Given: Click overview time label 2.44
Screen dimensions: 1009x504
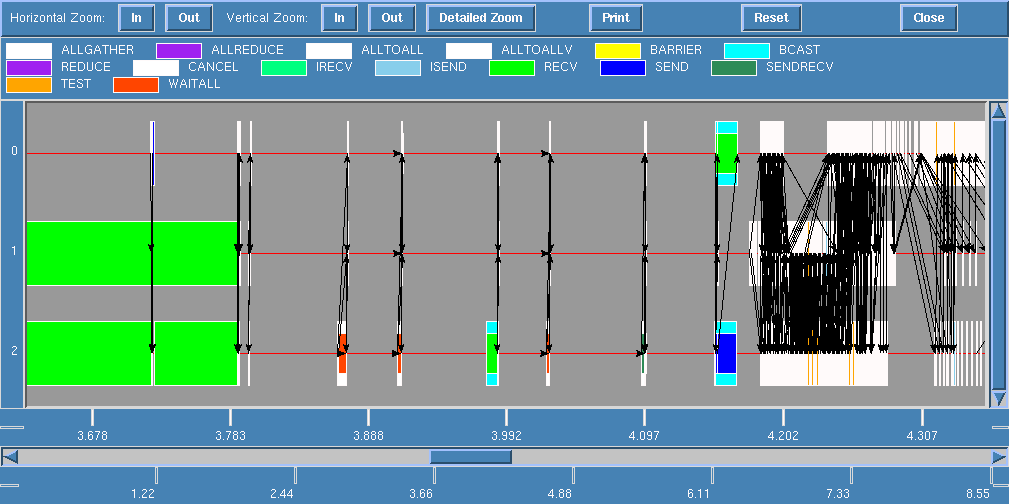Looking at the screenshot, I should pos(282,494).
